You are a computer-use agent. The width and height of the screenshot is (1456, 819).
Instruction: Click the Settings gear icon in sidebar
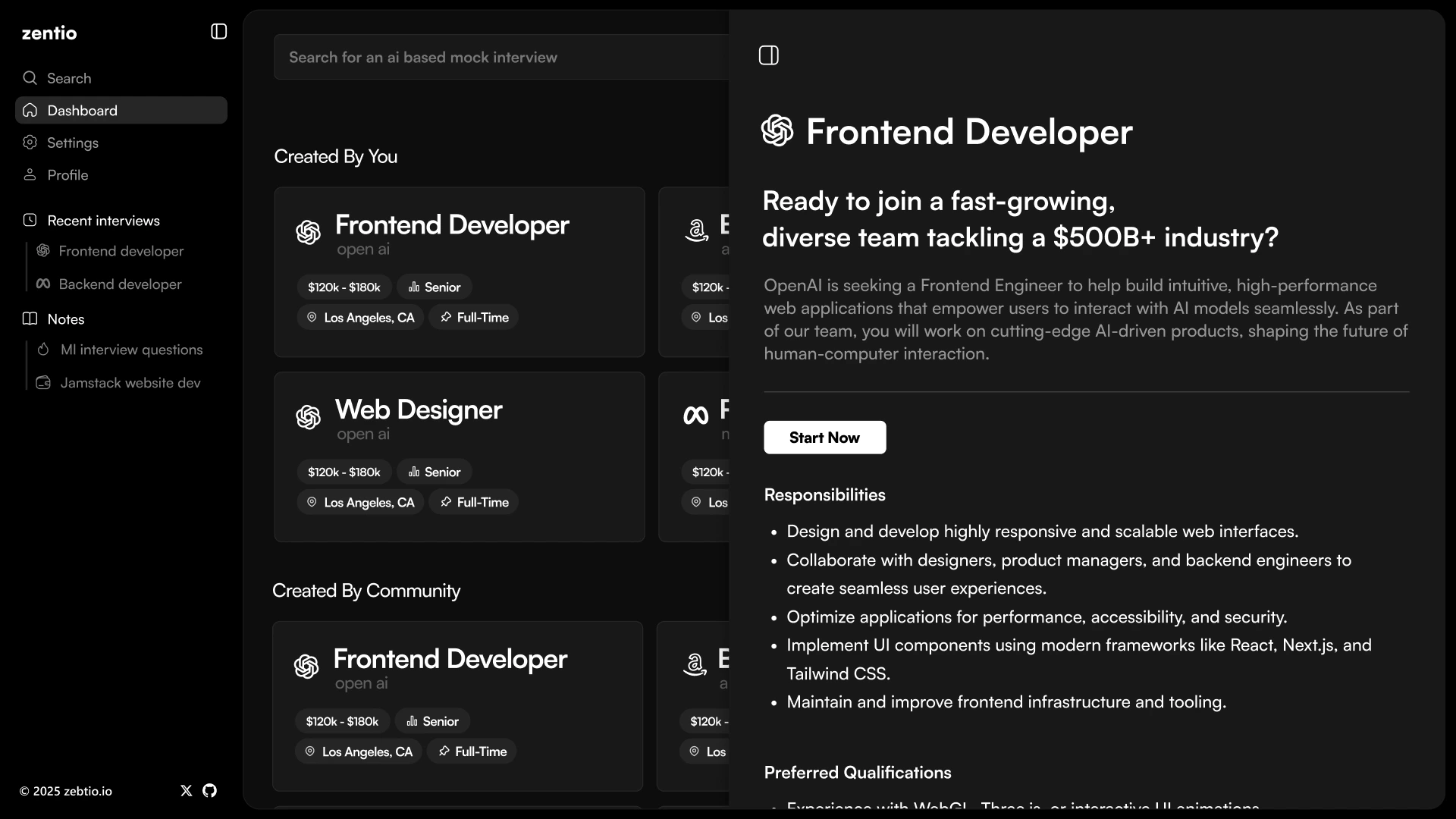(30, 143)
